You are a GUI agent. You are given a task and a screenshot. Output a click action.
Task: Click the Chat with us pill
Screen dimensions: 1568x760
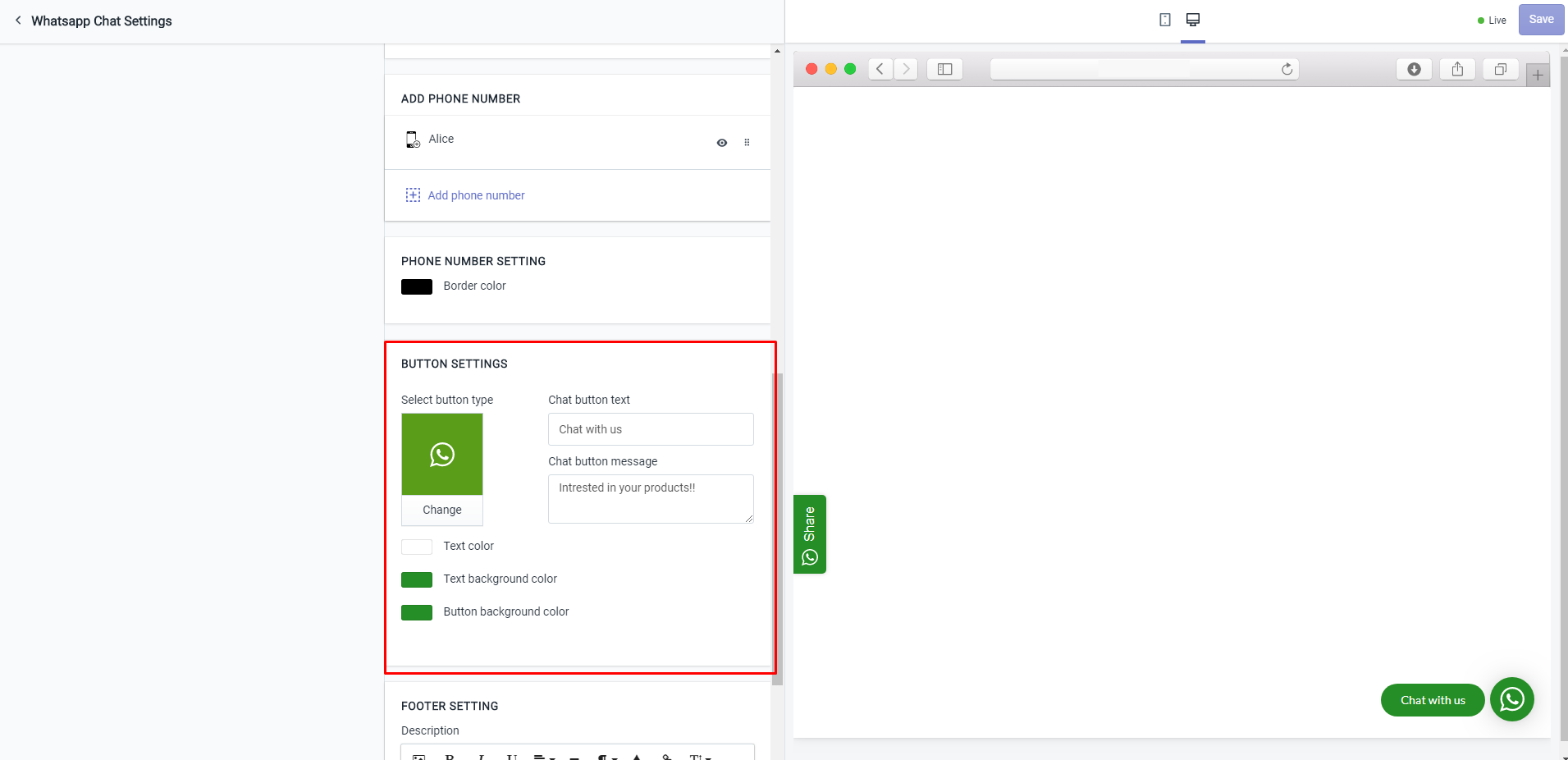[x=1433, y=700]
